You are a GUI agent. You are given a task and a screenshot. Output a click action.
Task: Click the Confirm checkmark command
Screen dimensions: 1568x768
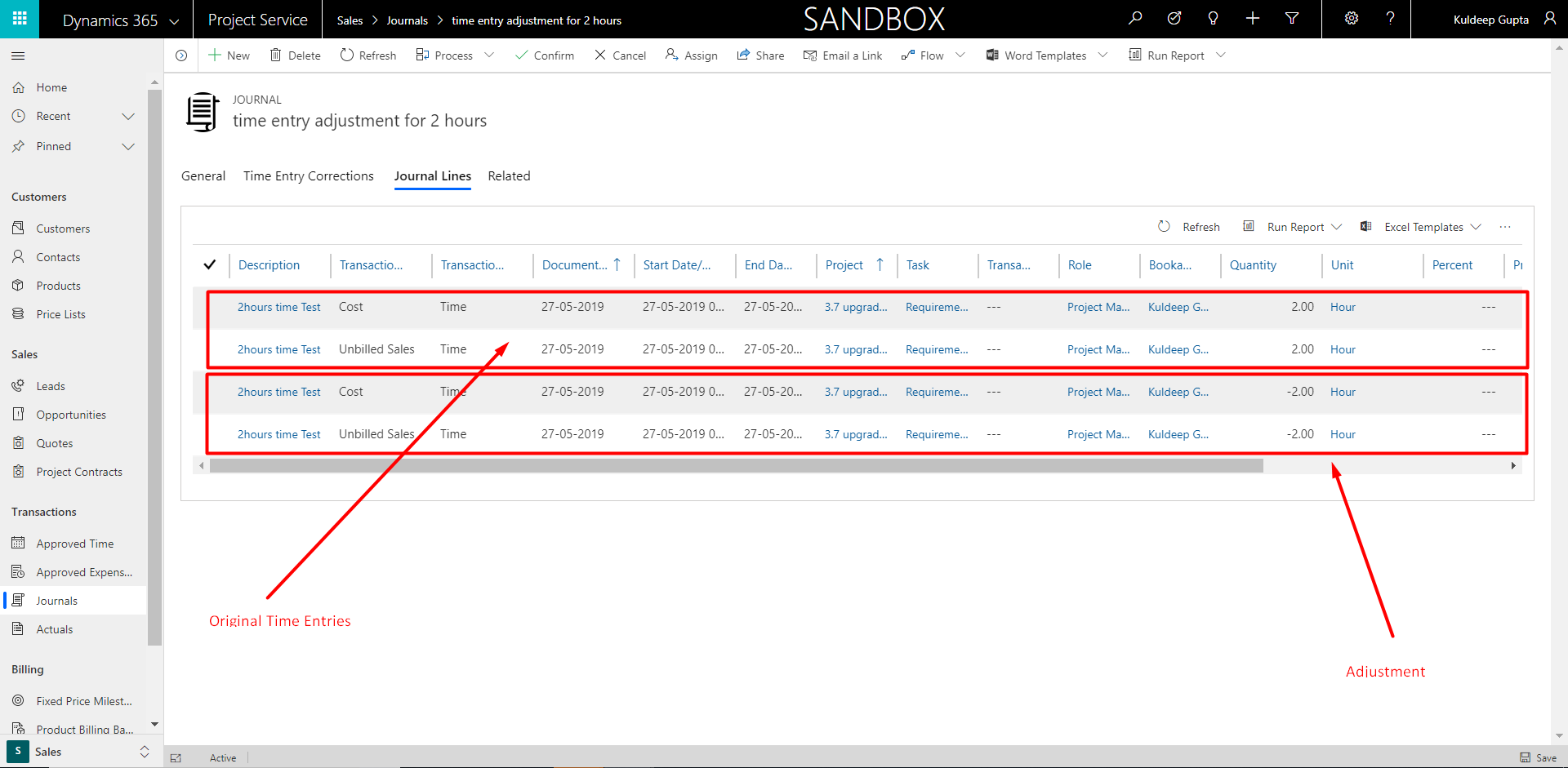(x=544, y=55)
